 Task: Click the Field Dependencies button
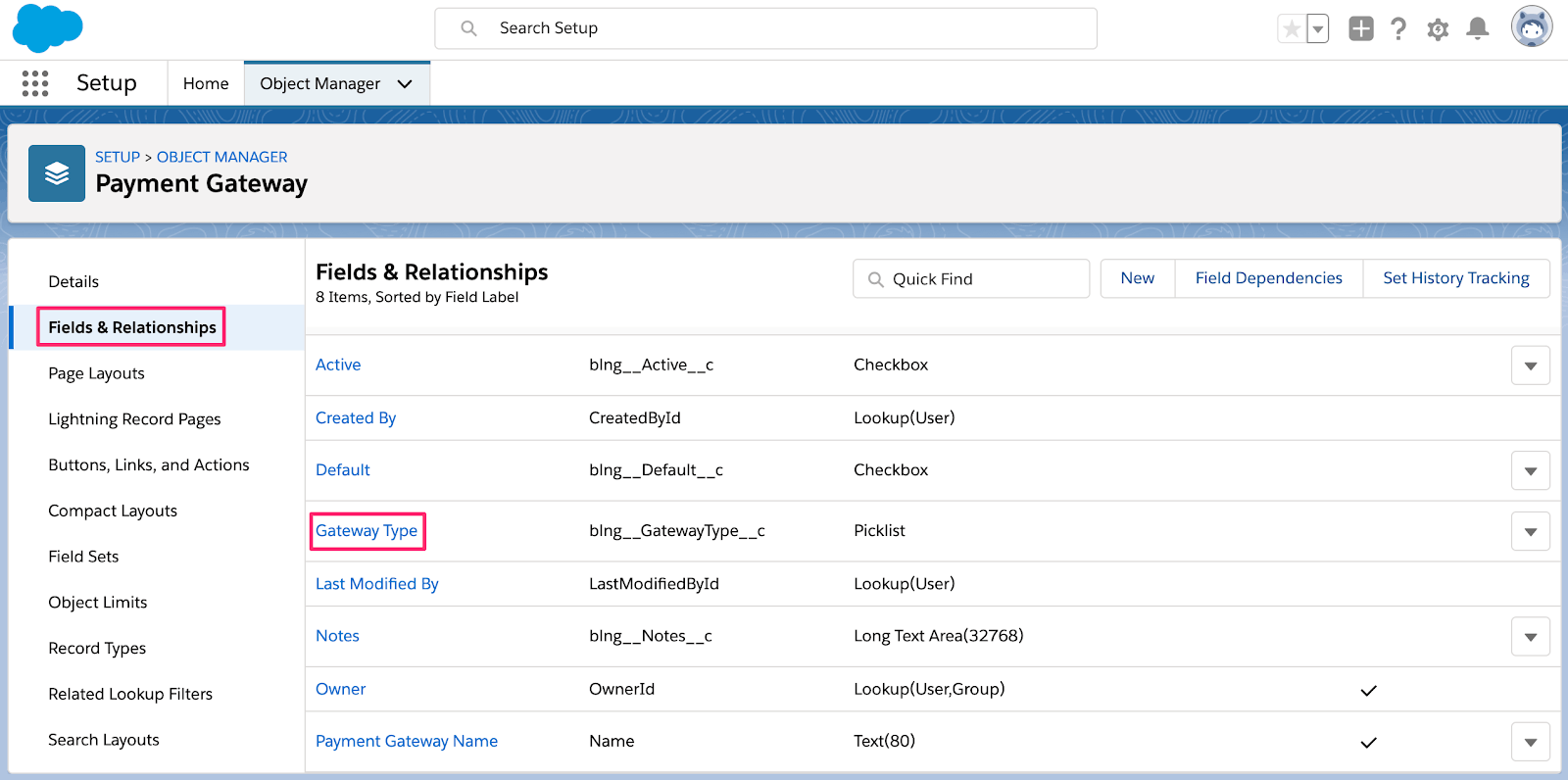tap(1269, 278)
